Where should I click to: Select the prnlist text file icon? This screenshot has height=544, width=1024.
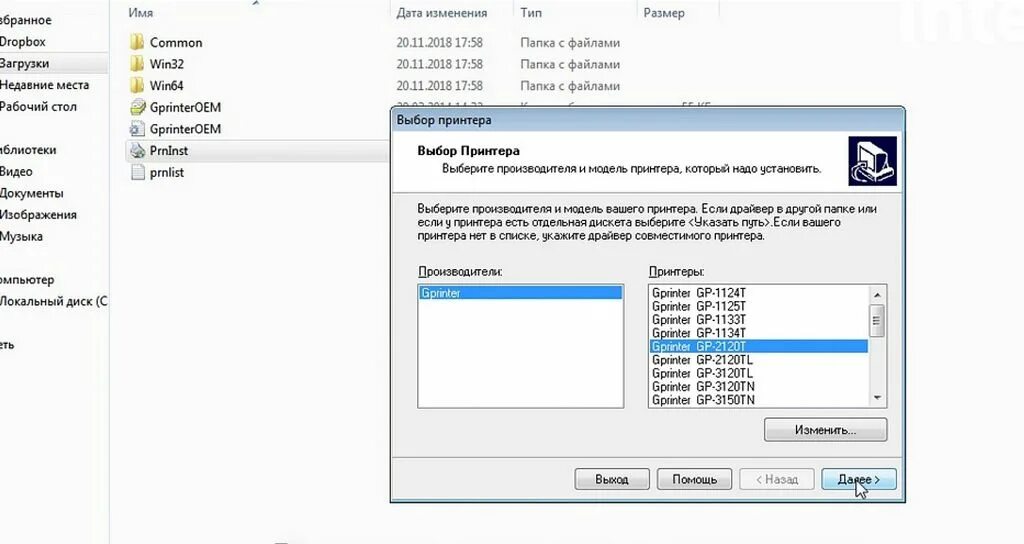click(x=137, y=172)
